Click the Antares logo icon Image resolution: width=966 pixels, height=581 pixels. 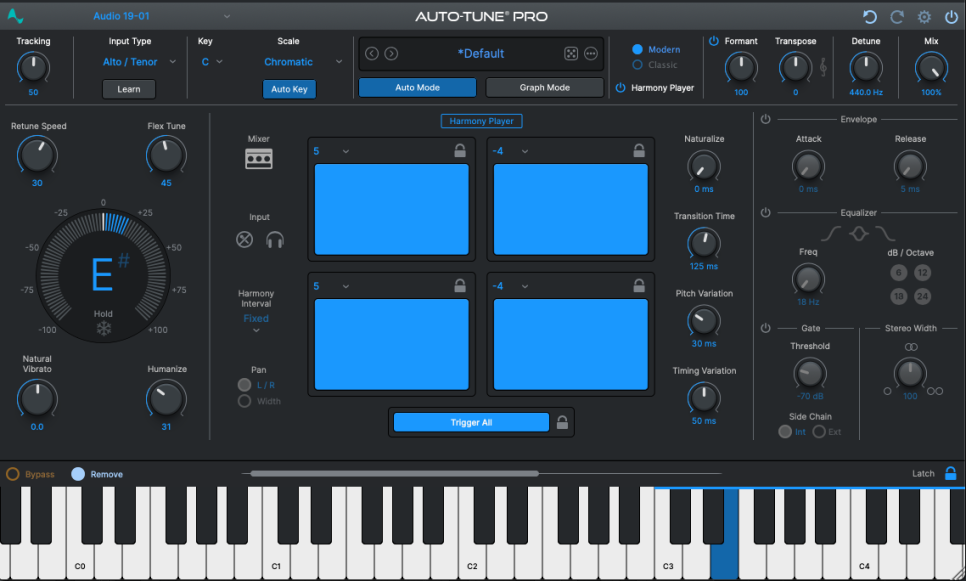[15, 16]
